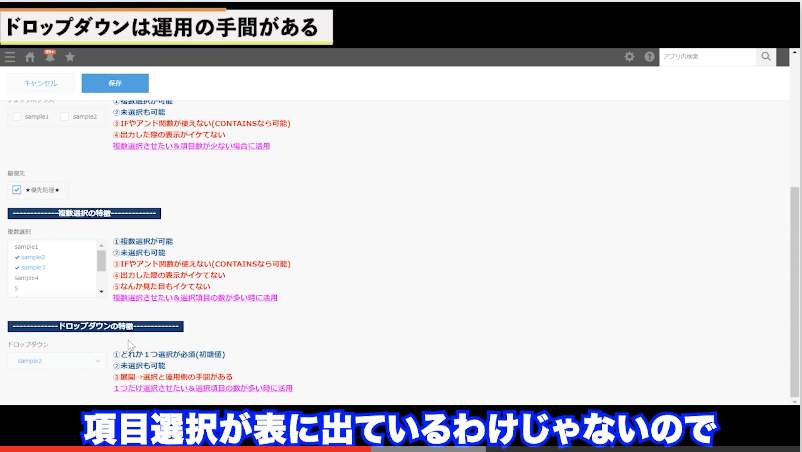Select sample4 in the multi-select list
Screen dimensions: 802x452
coord(27,278)
